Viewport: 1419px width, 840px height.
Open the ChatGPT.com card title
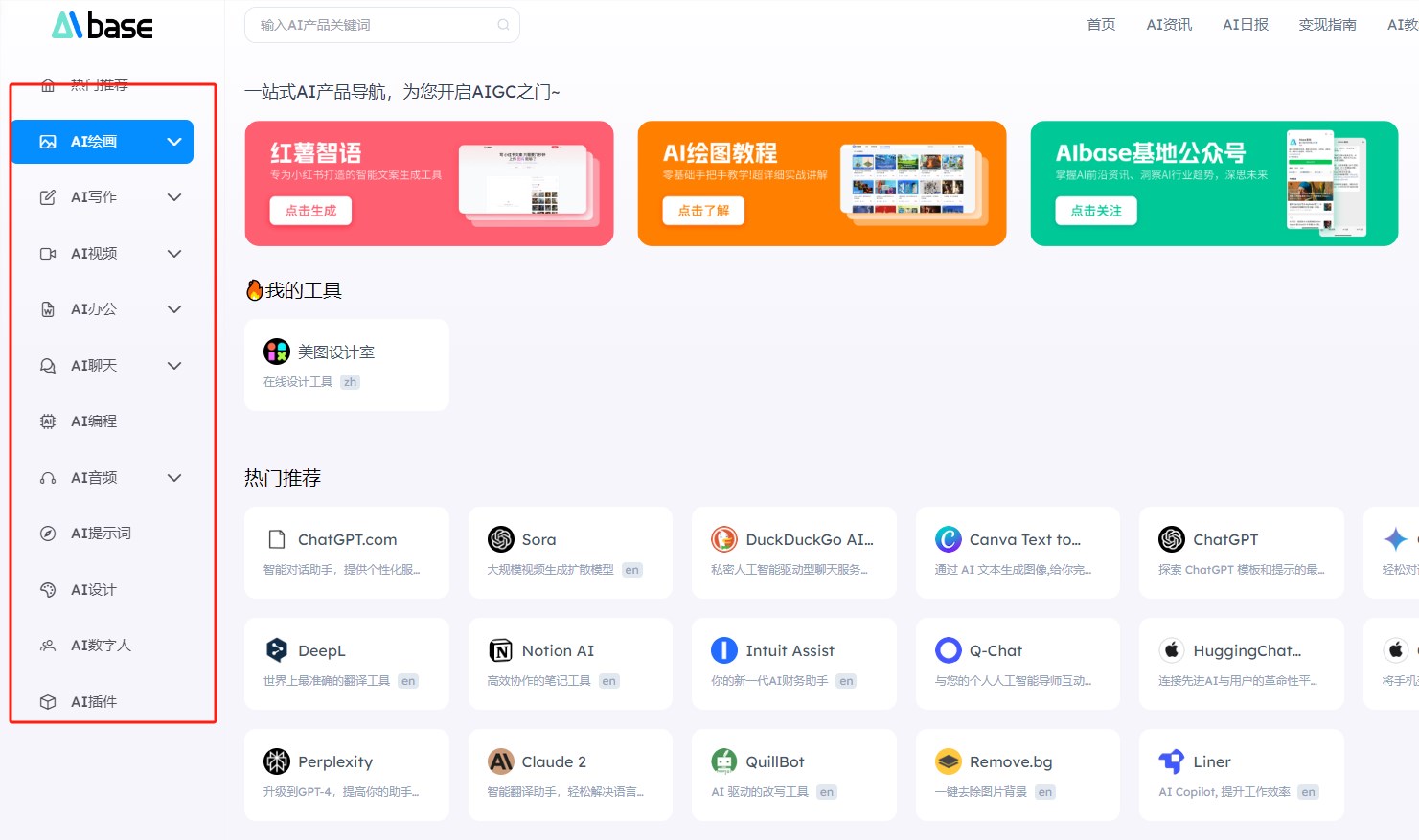click(347, 539)
